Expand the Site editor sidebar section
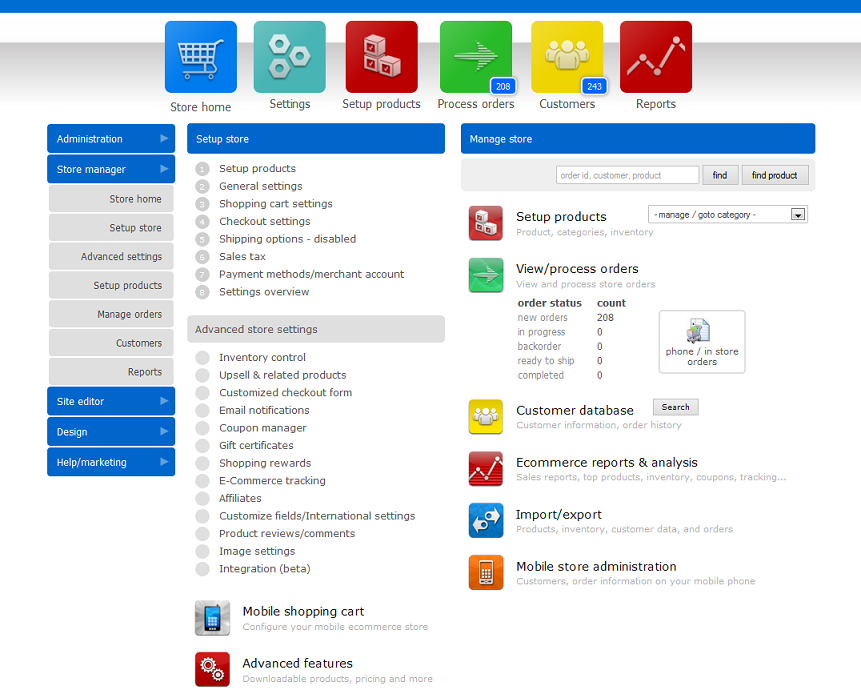Screen dimensions: 861x694 click(111, 401)
